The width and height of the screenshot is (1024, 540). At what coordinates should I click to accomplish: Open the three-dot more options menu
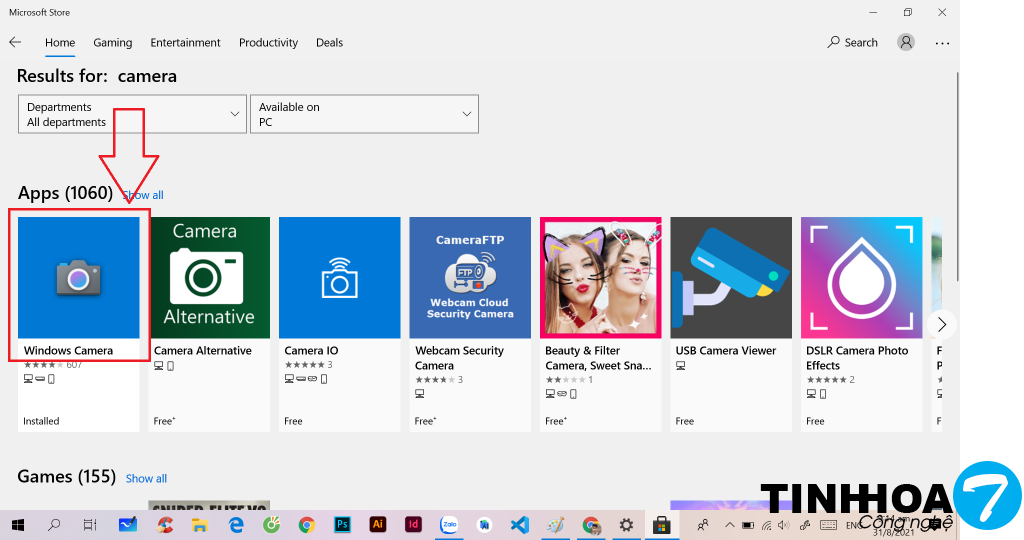(x=942, y=43)
